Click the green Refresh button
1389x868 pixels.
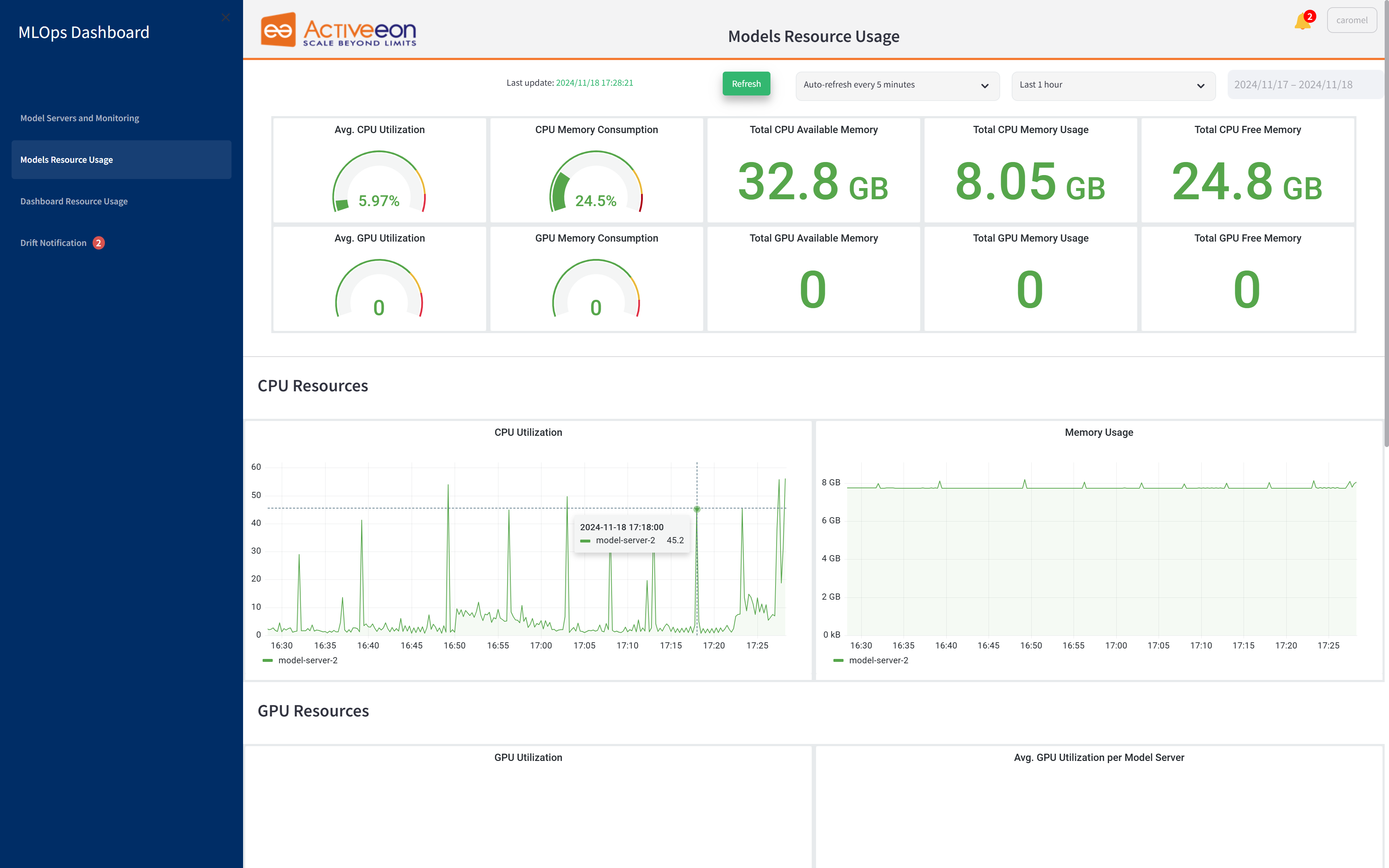(x=746, y=84)
